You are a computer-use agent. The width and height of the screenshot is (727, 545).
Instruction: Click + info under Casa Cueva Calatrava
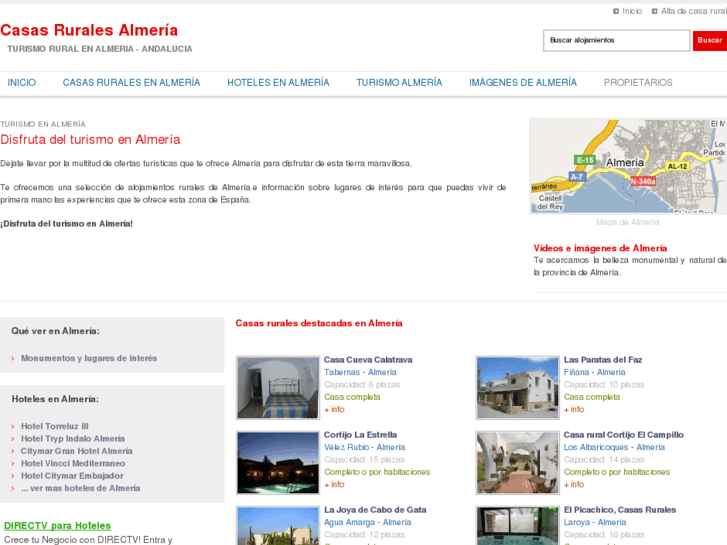pyautogui.click(x=334, y=410)
